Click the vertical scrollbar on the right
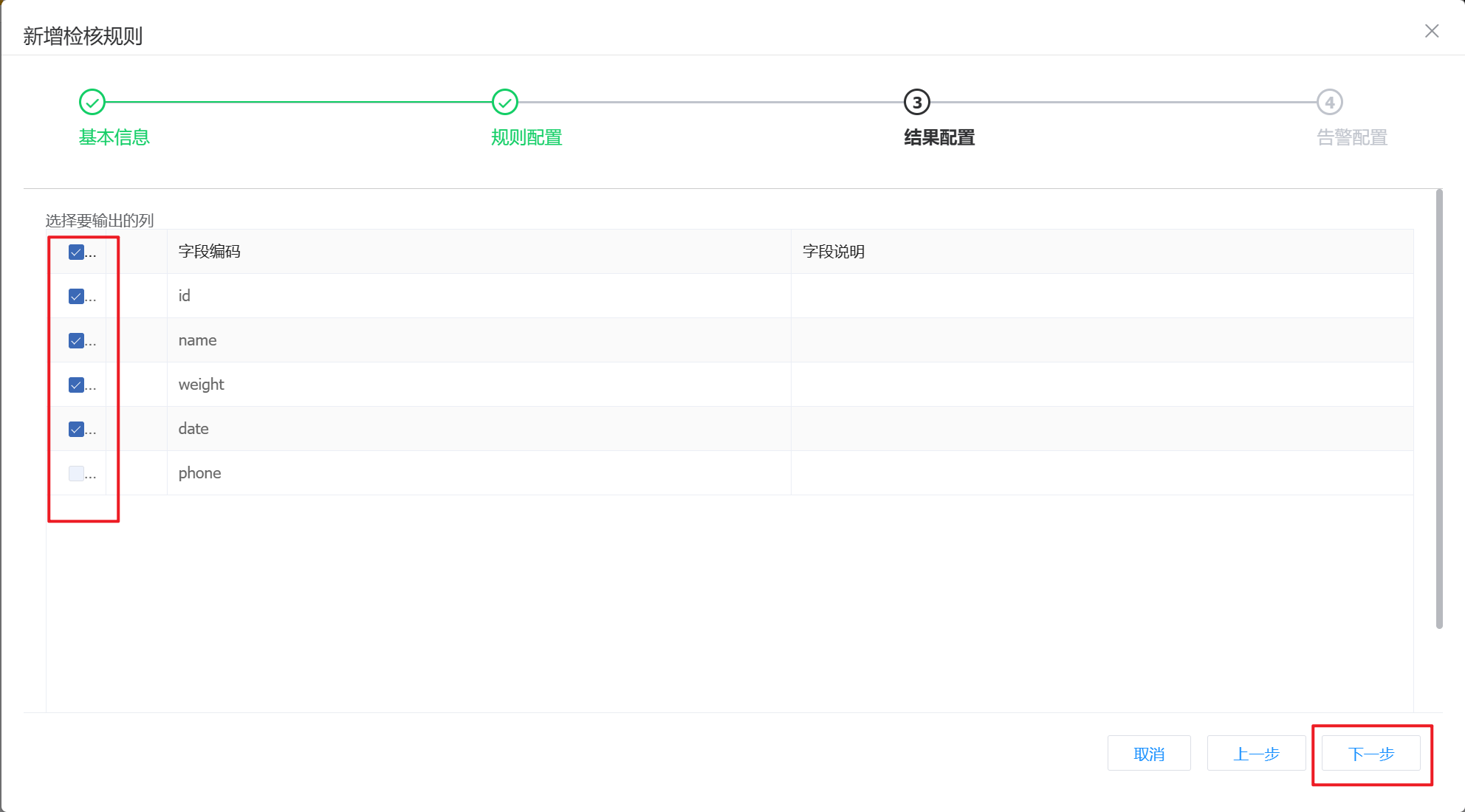Viewport: 1465px width, 812px height. (1439, 410)
